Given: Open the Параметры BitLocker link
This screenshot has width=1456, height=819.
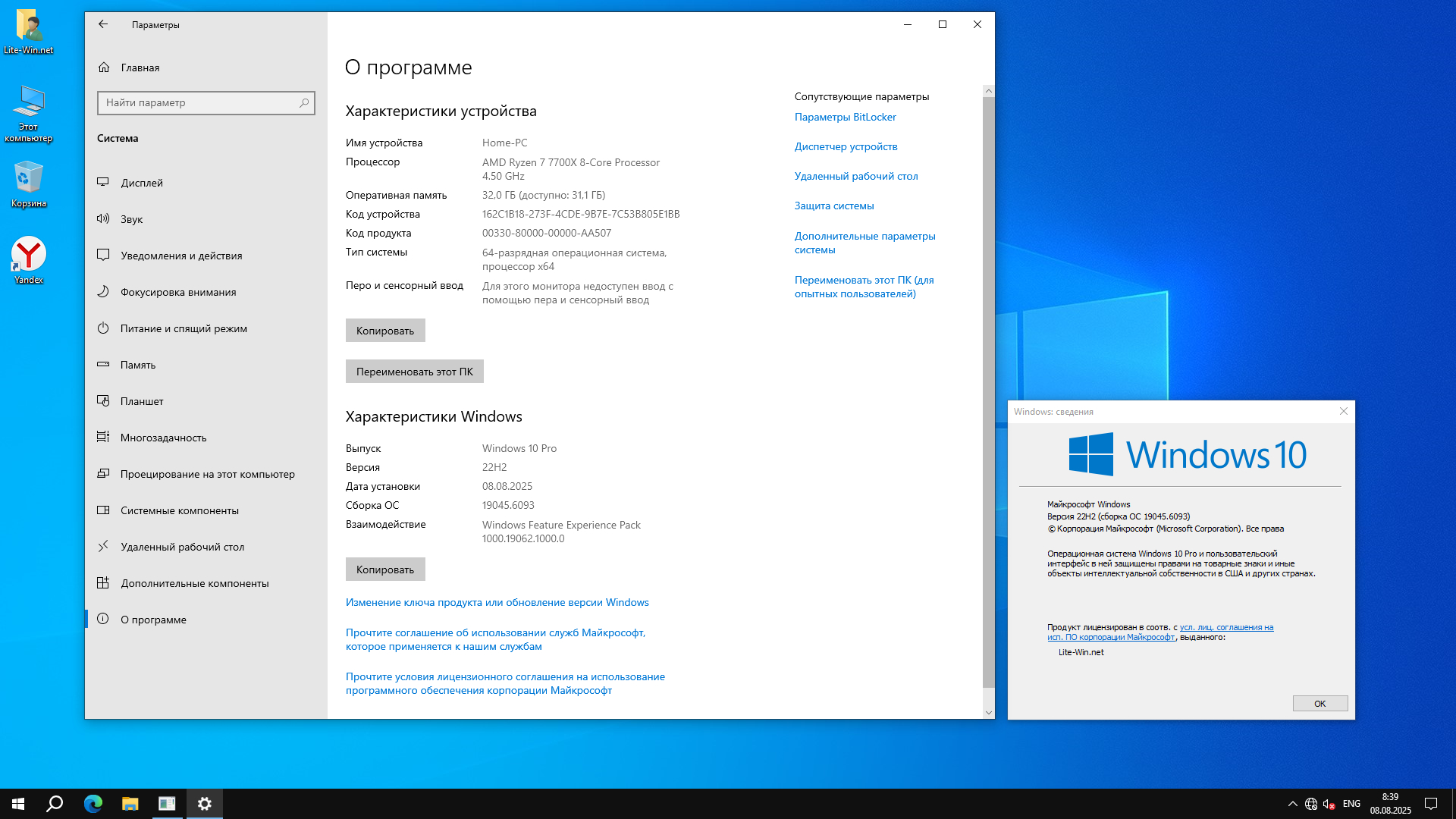Looking at the screenshot, I should [845, 117].
